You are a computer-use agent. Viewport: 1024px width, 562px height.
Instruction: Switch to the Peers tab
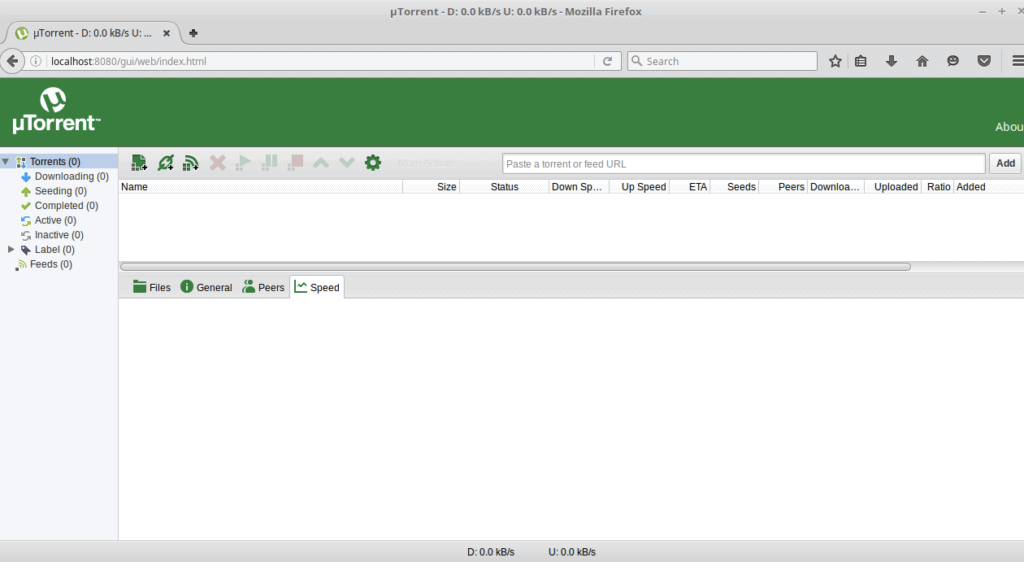click(x=263, y=287)
